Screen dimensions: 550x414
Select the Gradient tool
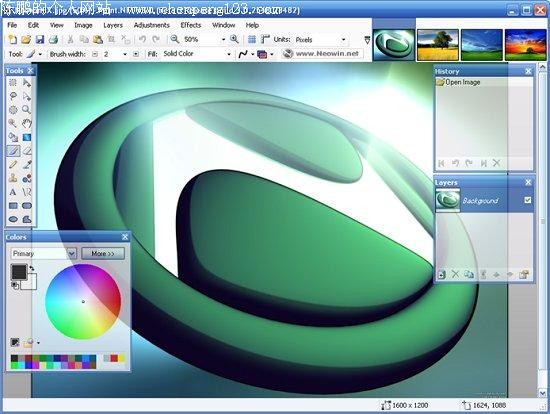pyautogui.click(x=27, y=137)
